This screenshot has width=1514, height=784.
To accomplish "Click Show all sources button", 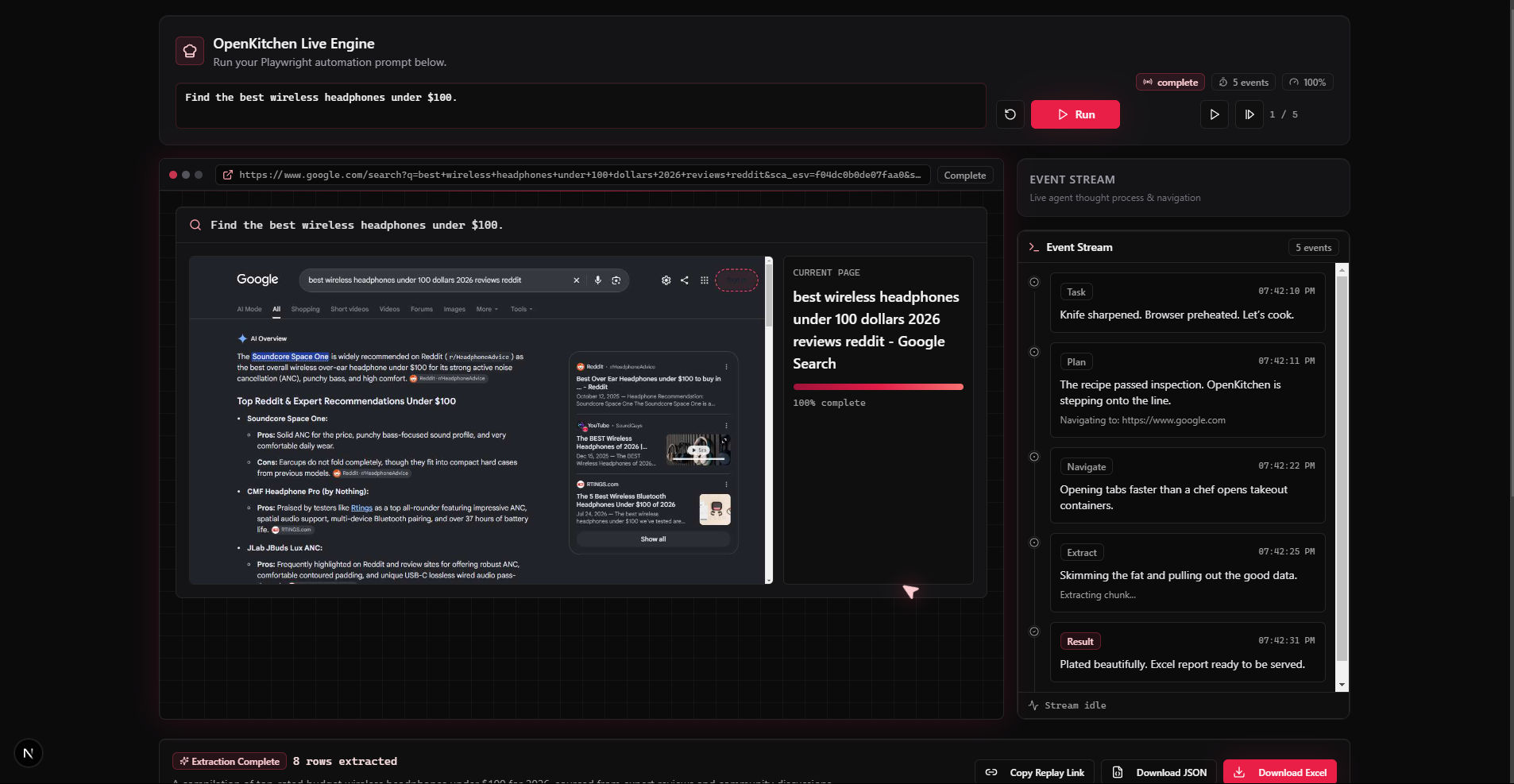I will click(653, 539).
